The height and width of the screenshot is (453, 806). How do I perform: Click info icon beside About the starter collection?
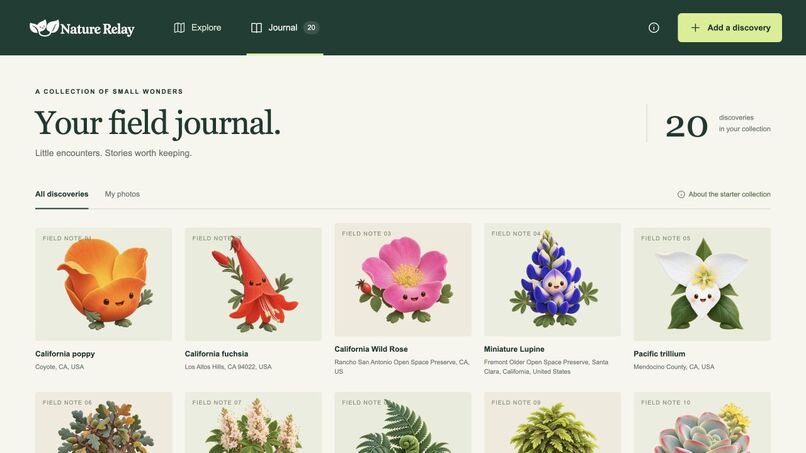click(x=681, y=194)
